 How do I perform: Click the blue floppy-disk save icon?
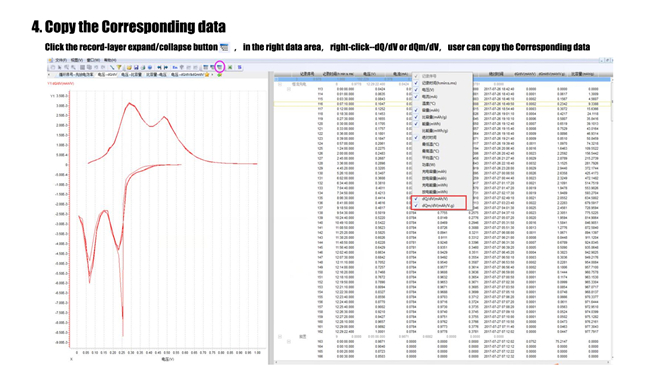tap(136, 67)
